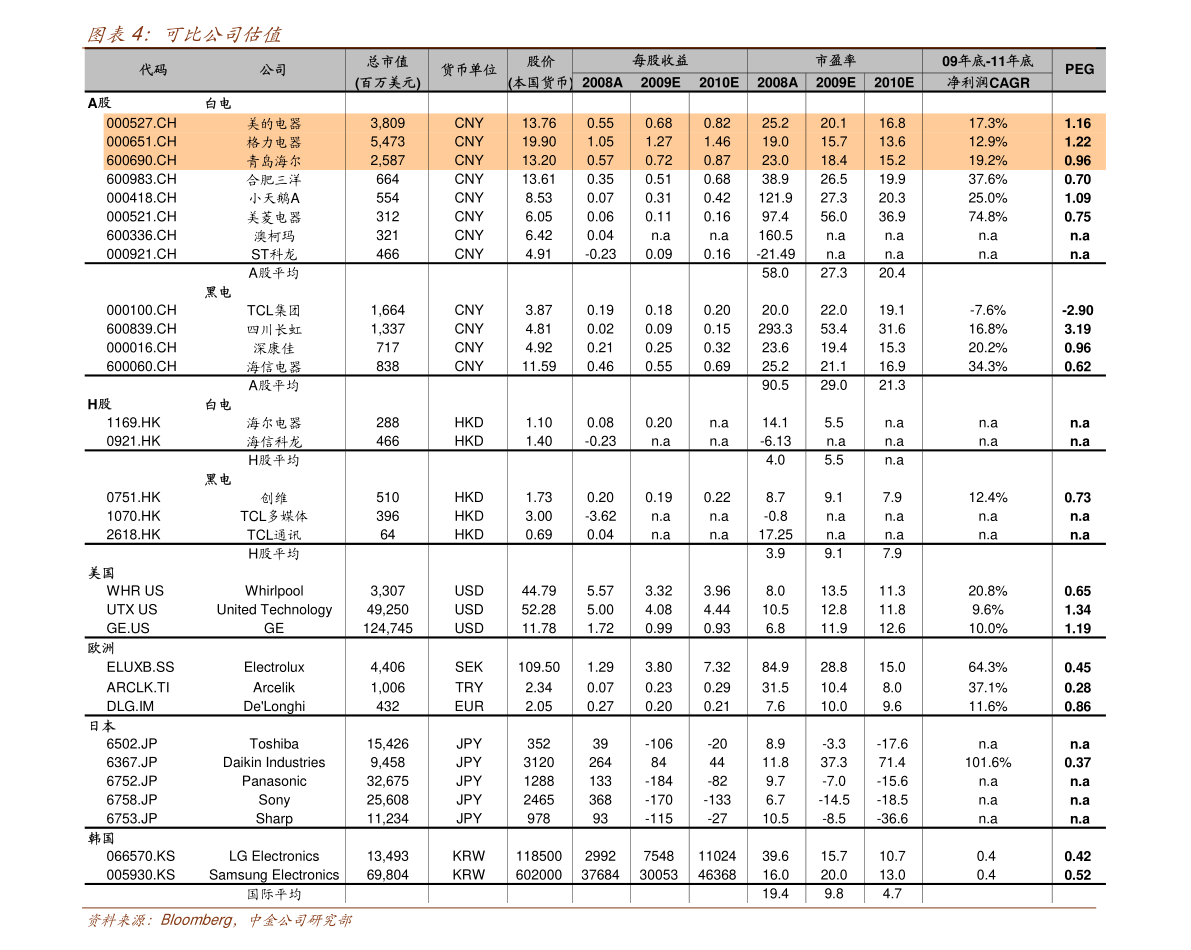
Task: Click share price value 19.90
Action: [539, 142]
